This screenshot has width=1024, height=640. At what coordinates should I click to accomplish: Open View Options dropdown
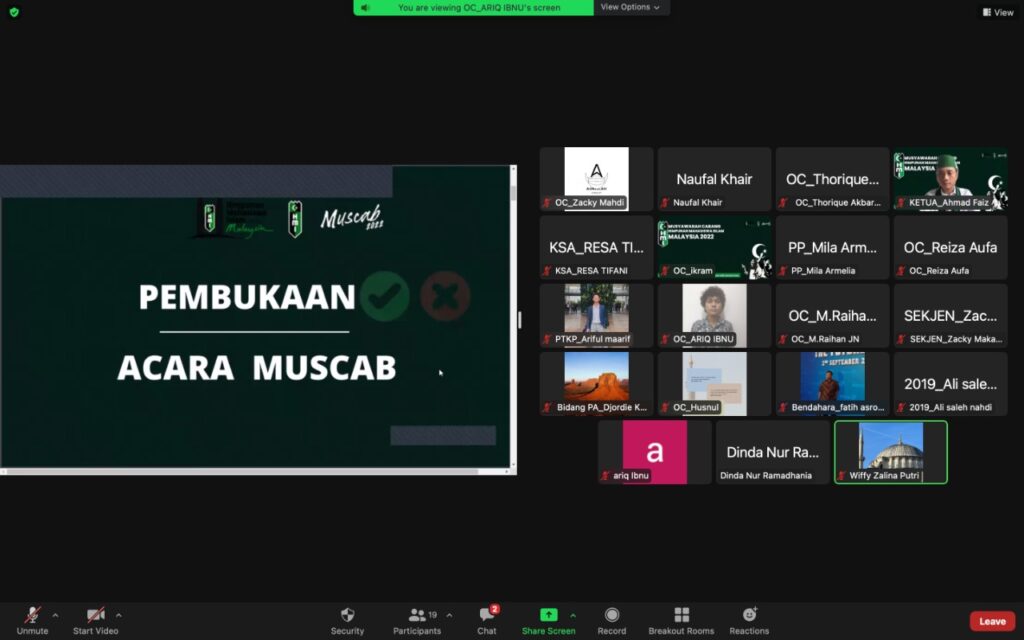click(x=630, y=7)
